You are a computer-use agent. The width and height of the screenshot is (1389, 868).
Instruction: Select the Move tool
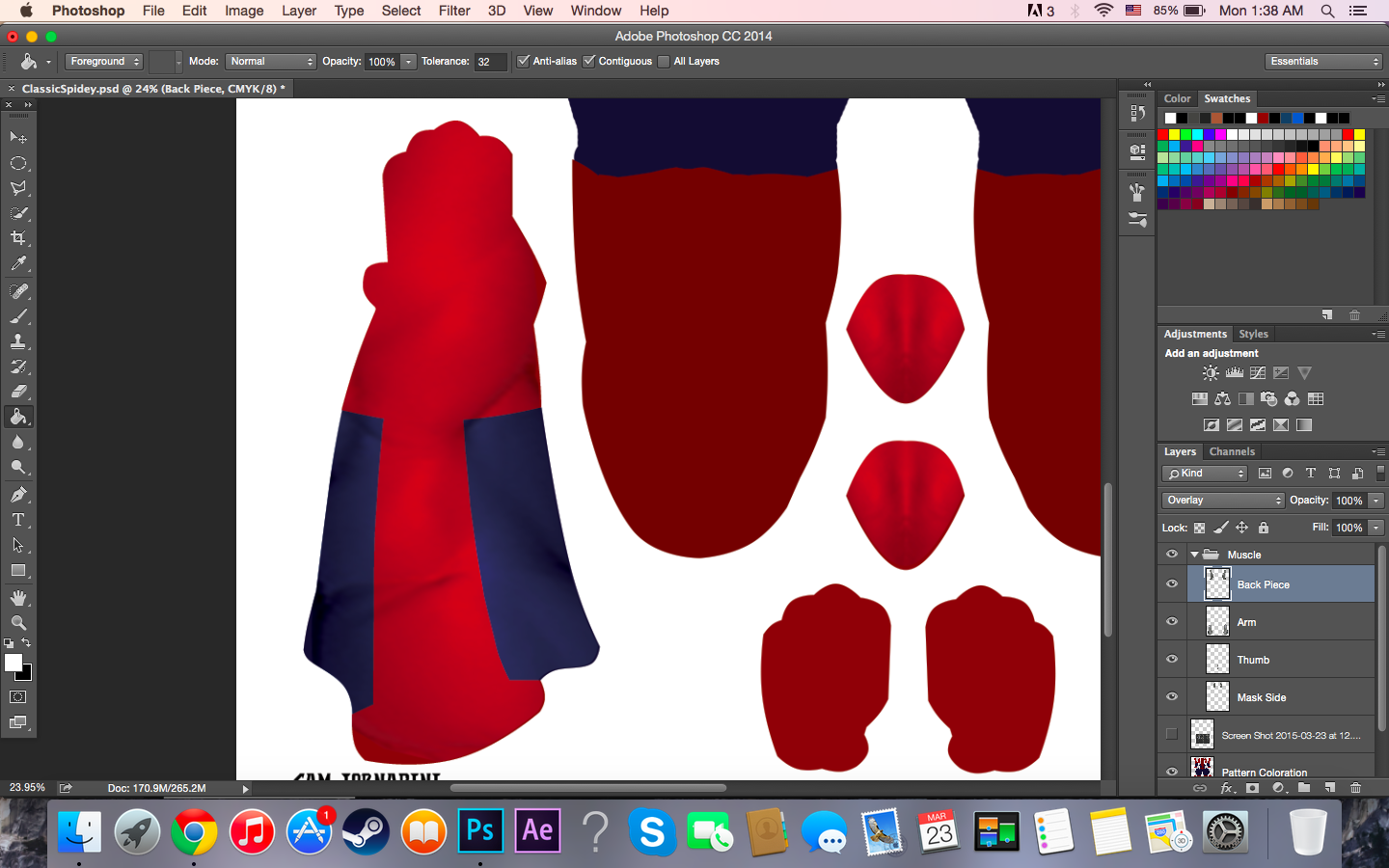coord(18,138)
